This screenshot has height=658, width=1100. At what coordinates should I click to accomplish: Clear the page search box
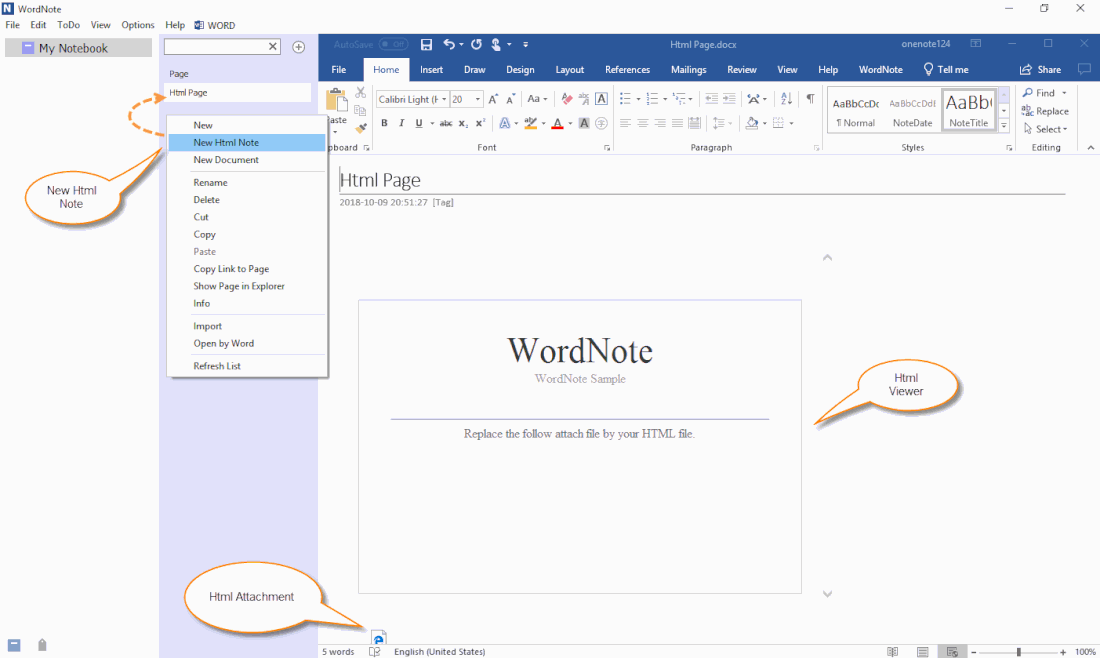click(273, 46)
